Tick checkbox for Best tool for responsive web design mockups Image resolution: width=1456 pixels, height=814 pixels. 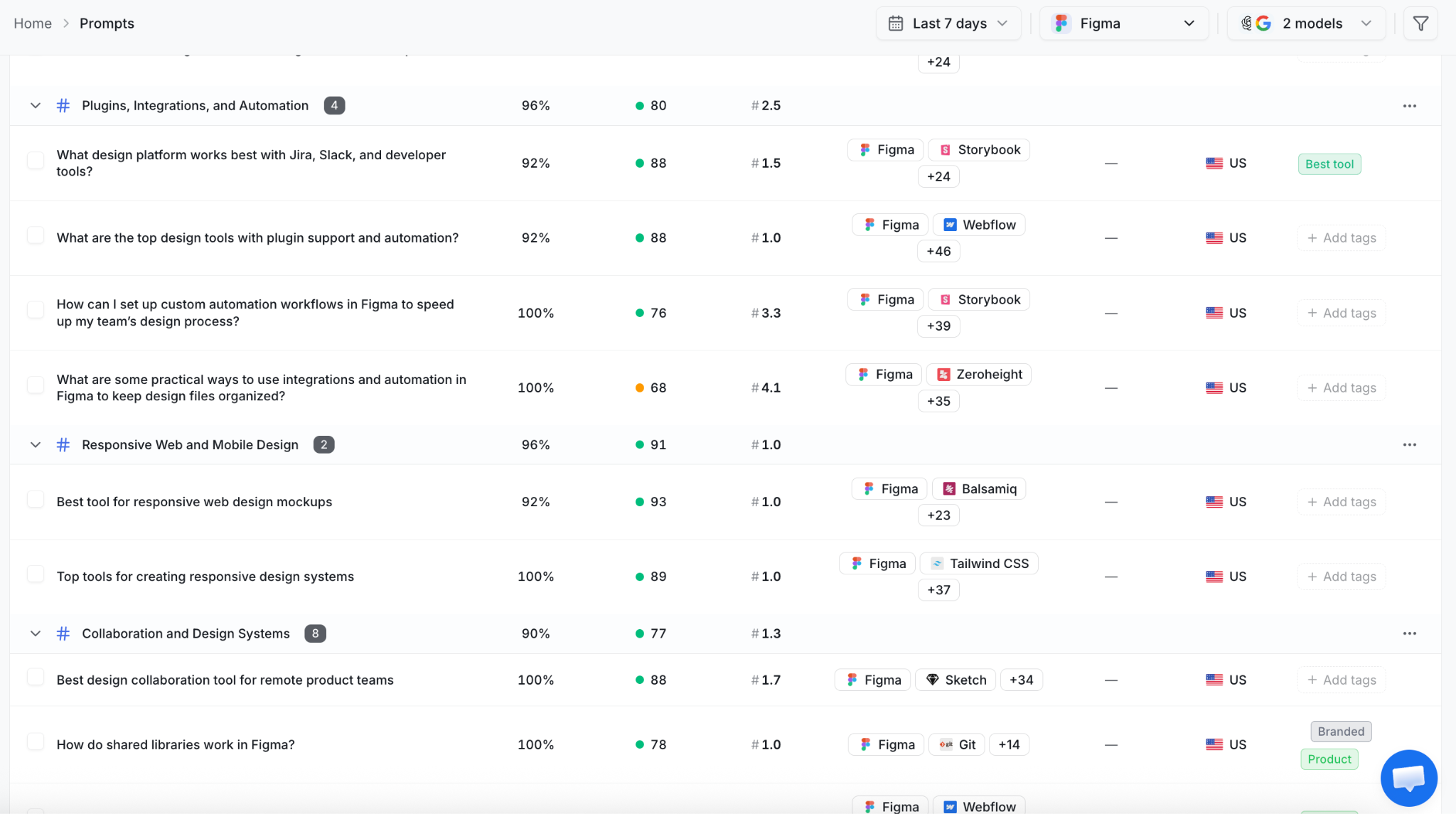[x=36, y=500]
